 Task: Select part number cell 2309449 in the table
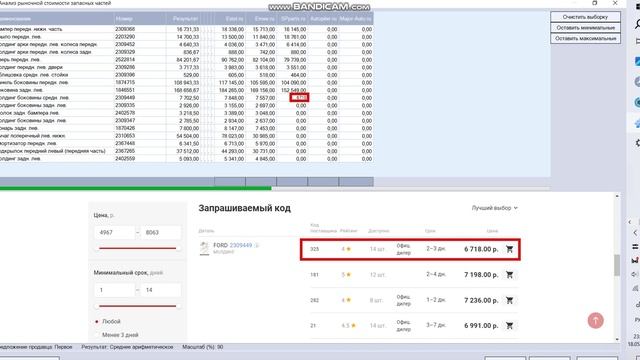pos(140,98)
